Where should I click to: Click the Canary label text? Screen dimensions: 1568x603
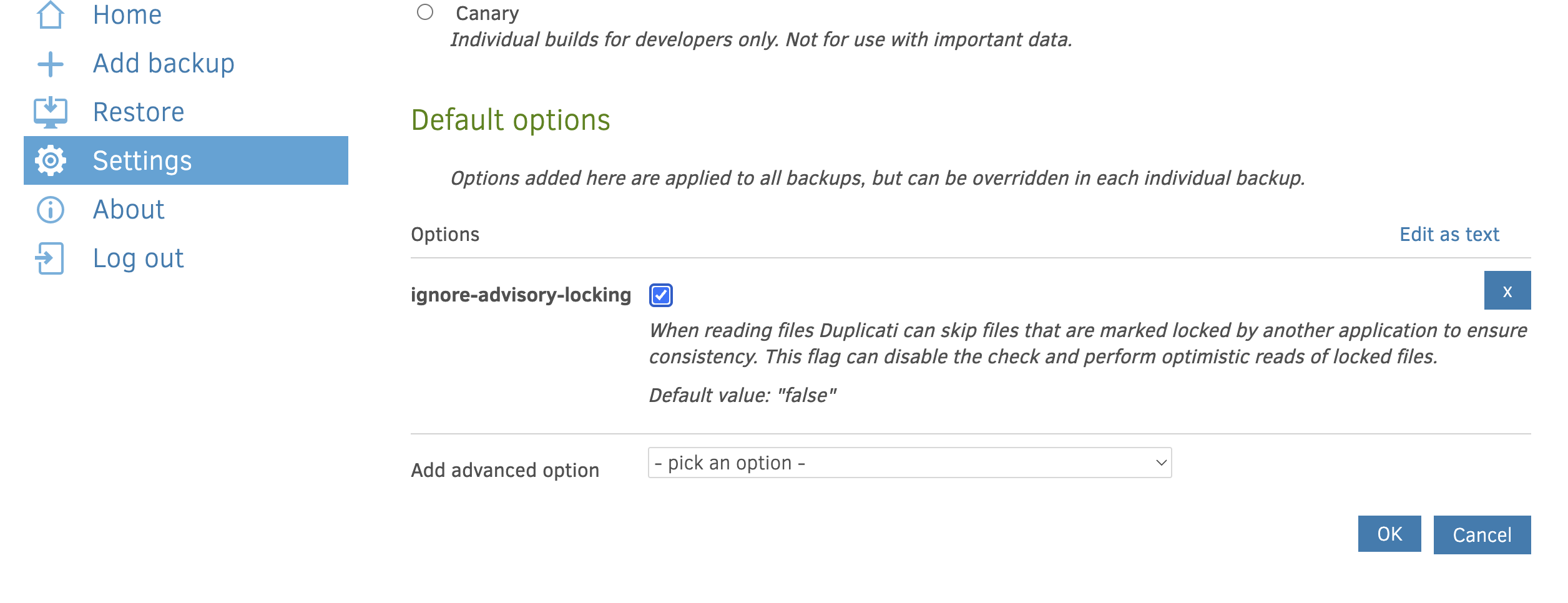tap(487, 14)
